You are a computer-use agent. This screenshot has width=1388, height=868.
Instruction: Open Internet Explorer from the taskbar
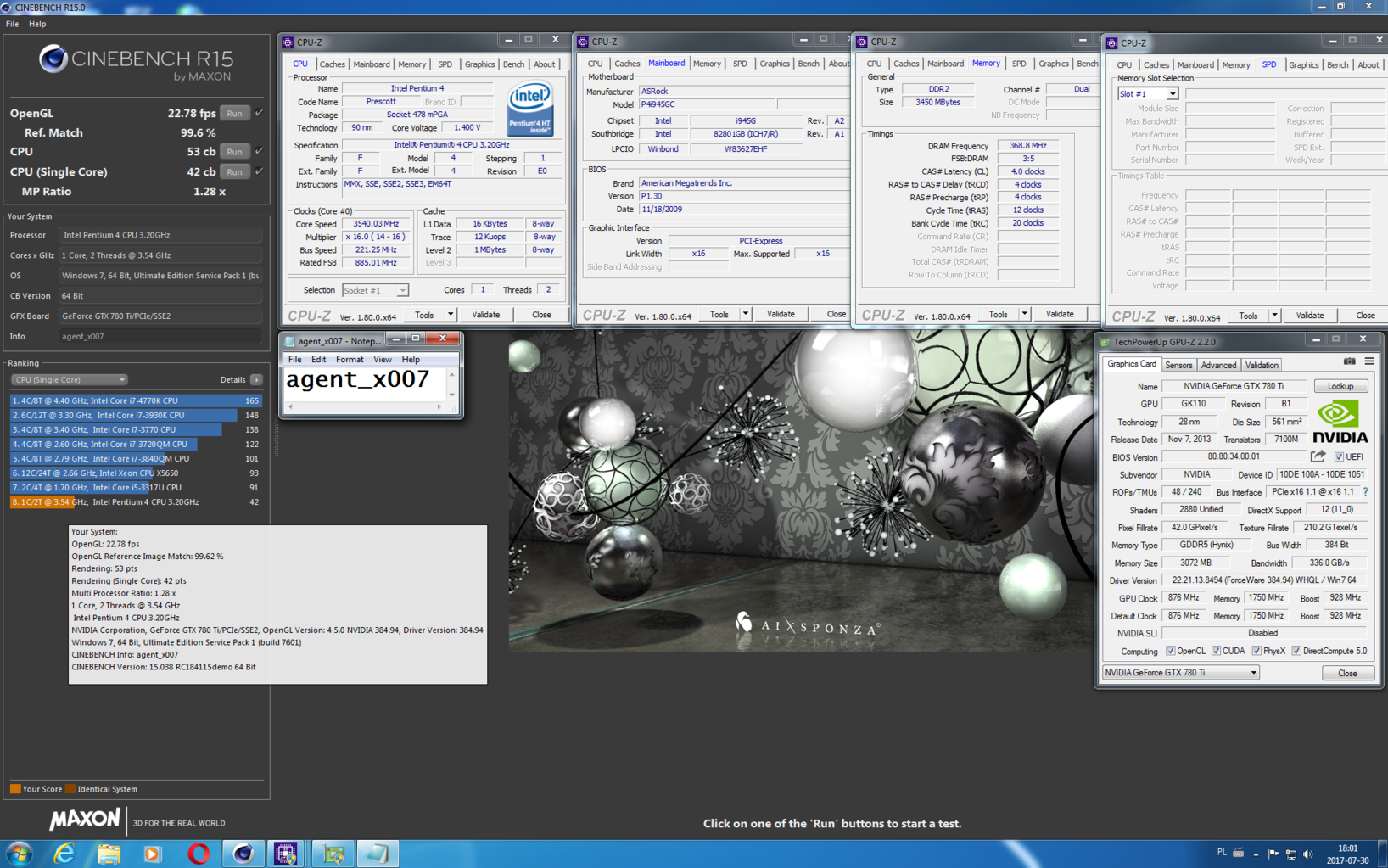coord(64,854)
